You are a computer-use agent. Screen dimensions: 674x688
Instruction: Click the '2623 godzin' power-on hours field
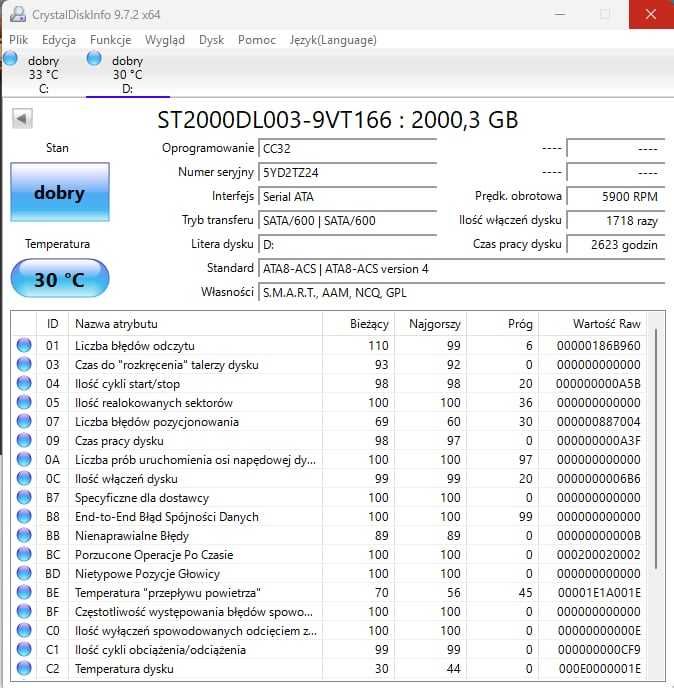click(616, 244)
